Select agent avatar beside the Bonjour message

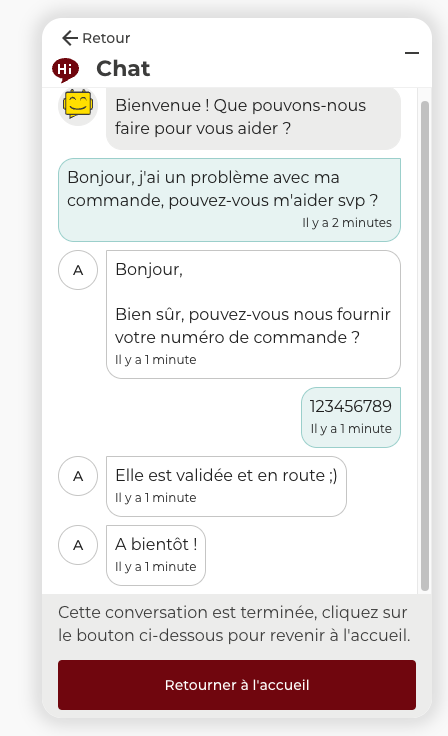78,270
